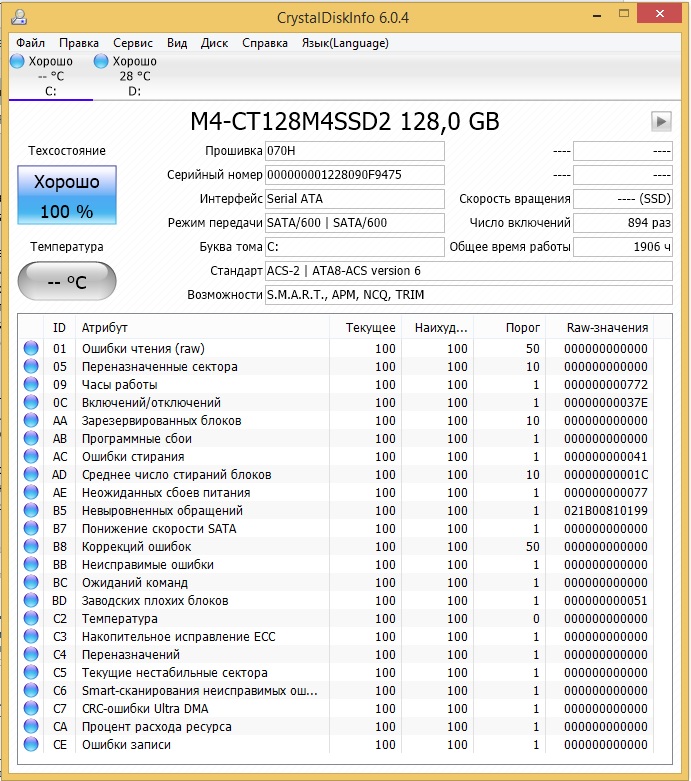Click status icon for attribute C2
The height and width of the screenshot is (781, 691).
(x=31, y=618)
